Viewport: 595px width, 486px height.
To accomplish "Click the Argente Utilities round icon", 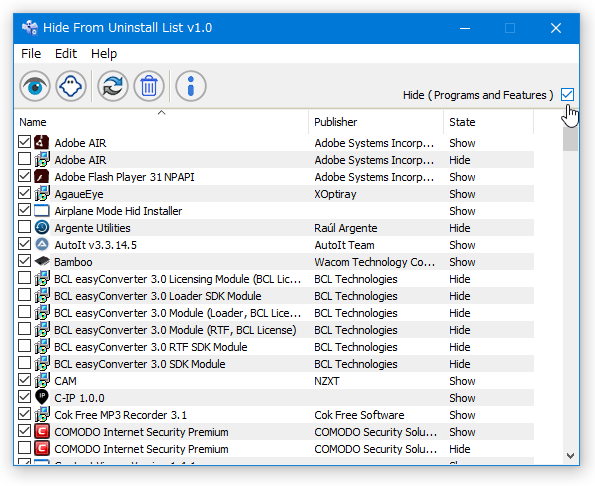I will pos(42,227).
